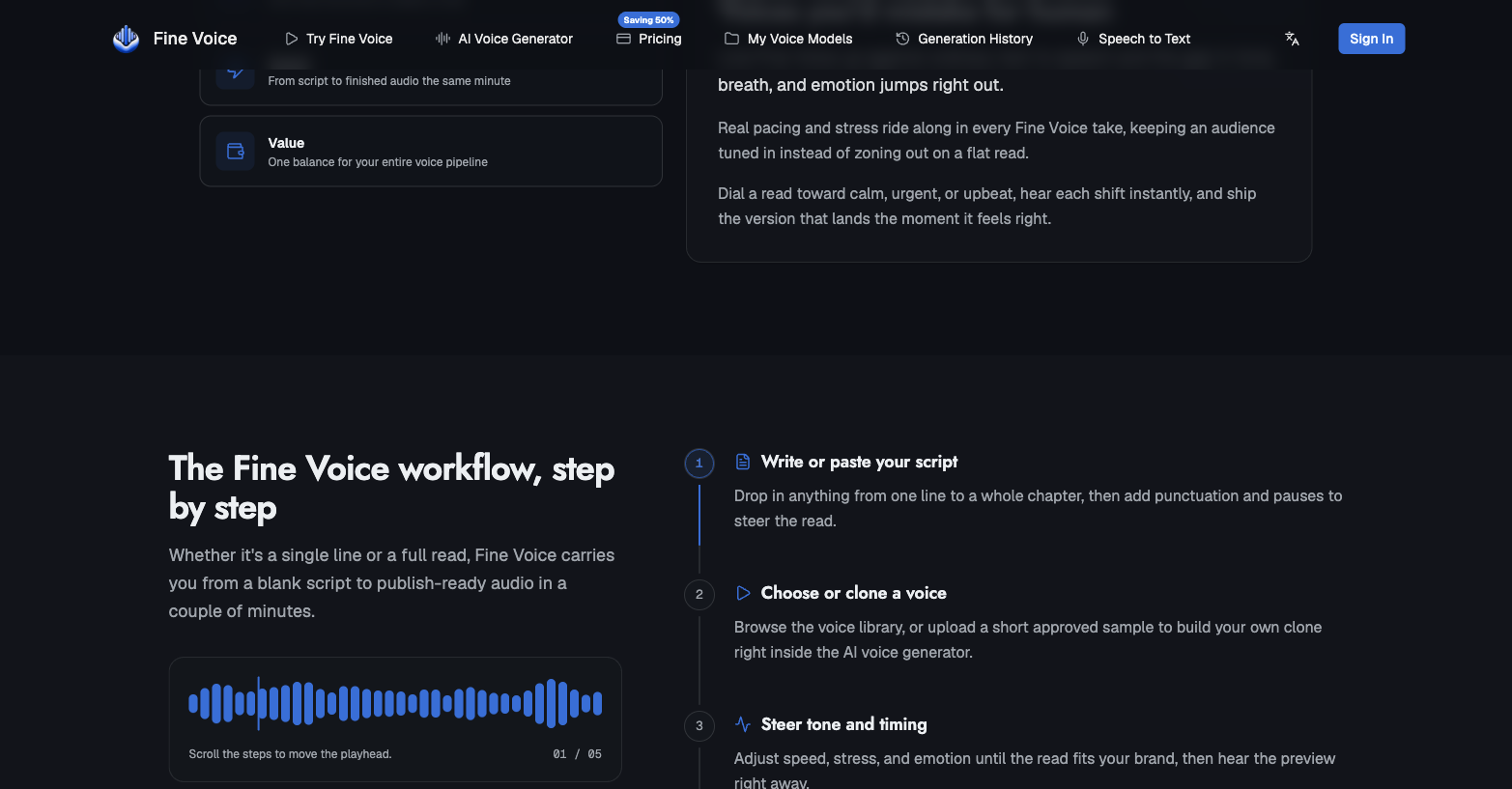
Task: Click the pulse icon beside Steer tone
Action: [743, 724]
